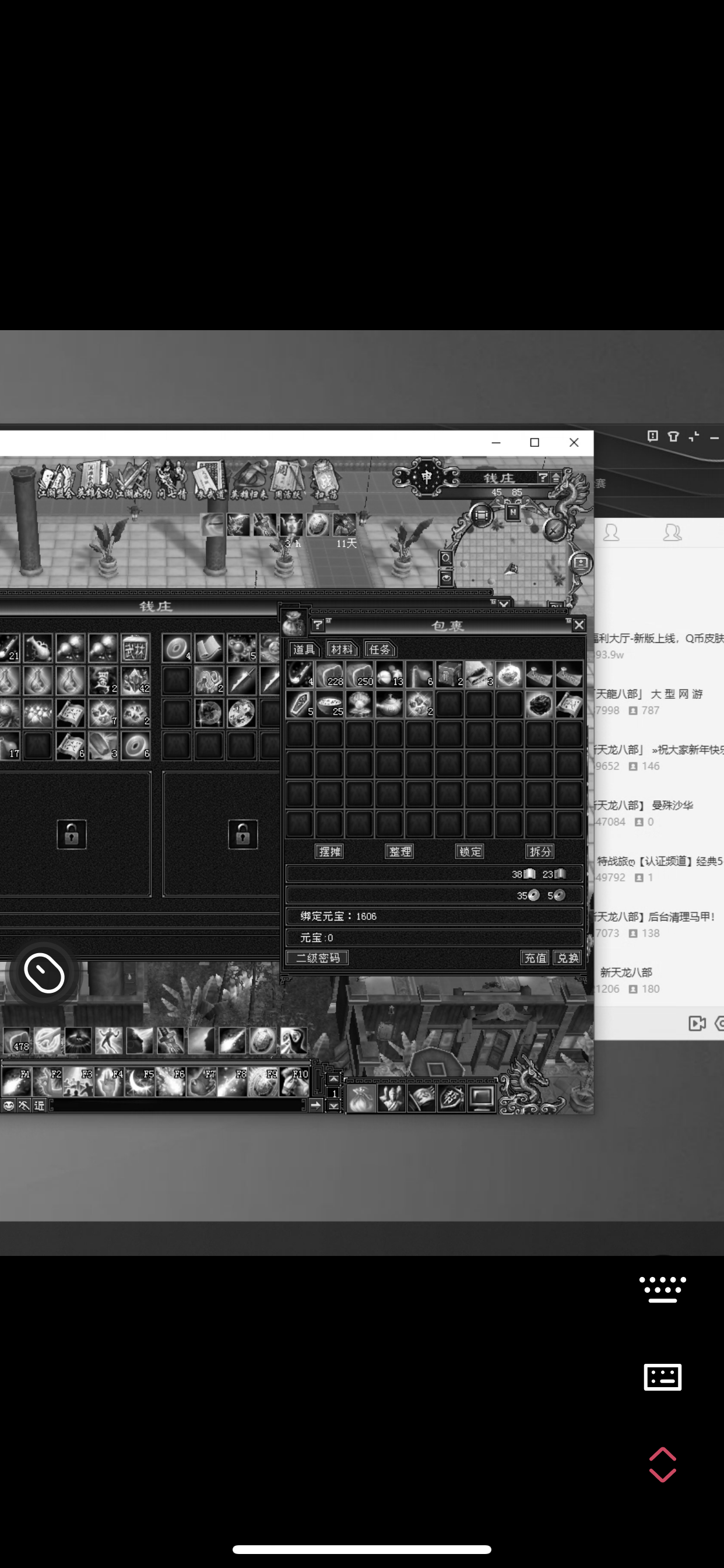This screenshot has height=1568, width=724.
Task: Send chat with the arrow button
Action: point(316,1105)
